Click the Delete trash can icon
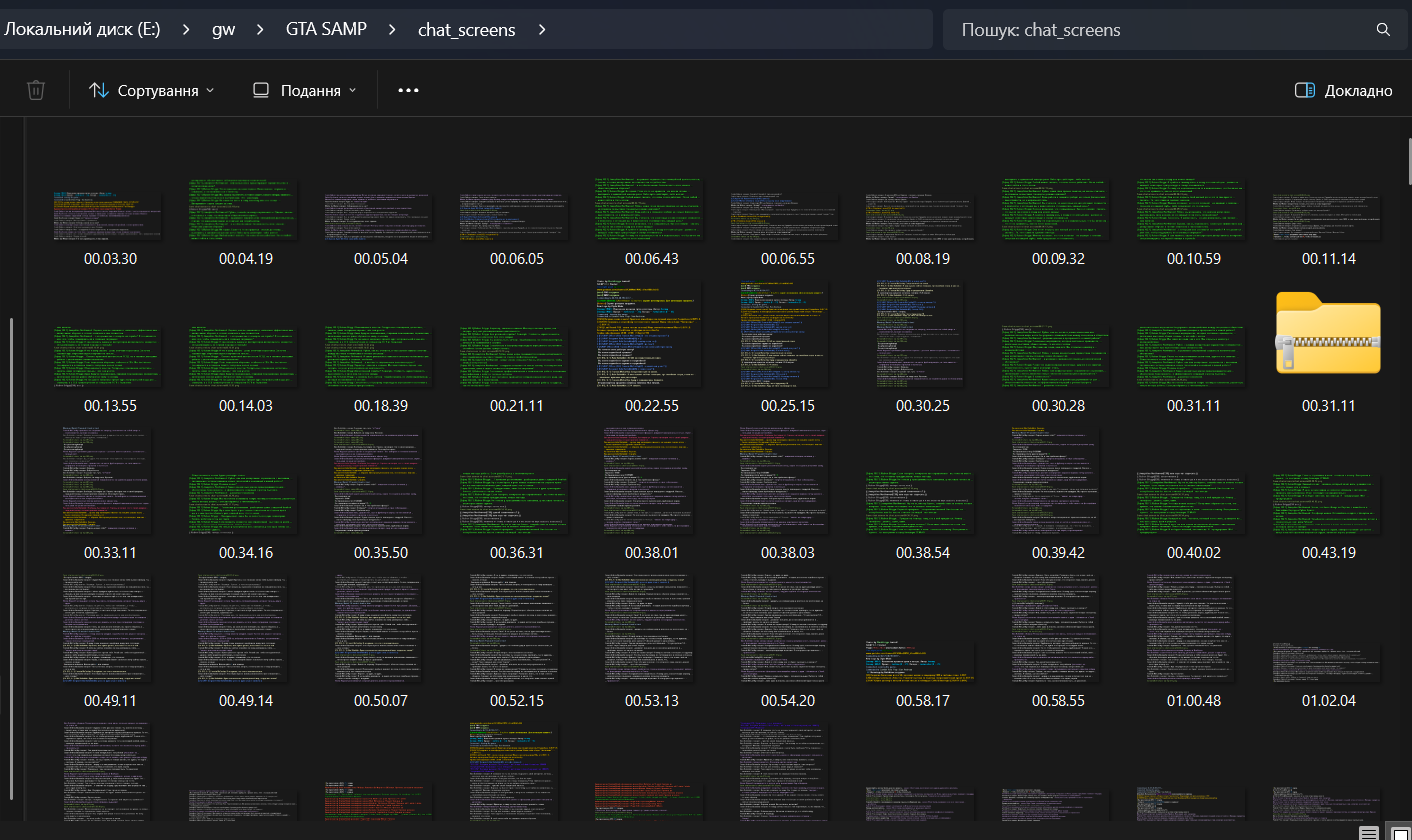This screenshot has width=1412, height=840. pos(36,90)
